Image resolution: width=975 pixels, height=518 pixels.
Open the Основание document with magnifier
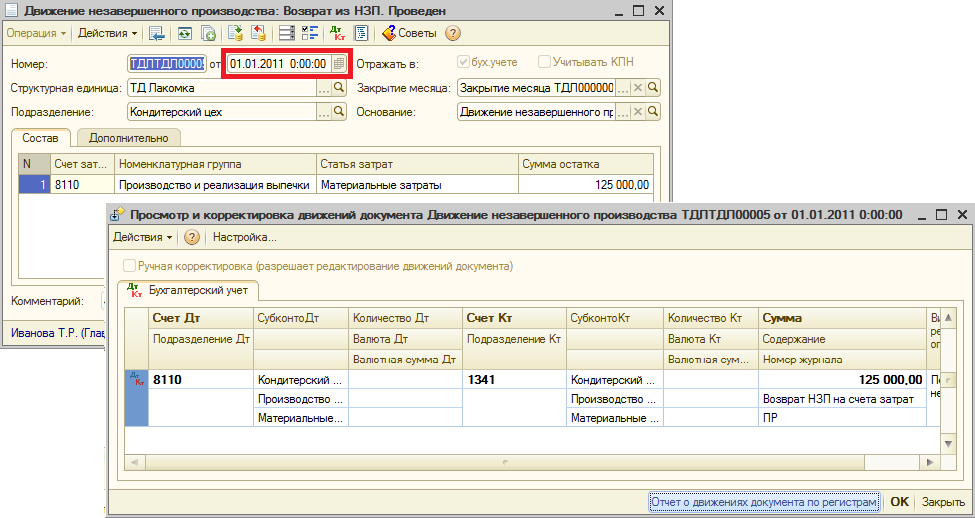(653, 112)
